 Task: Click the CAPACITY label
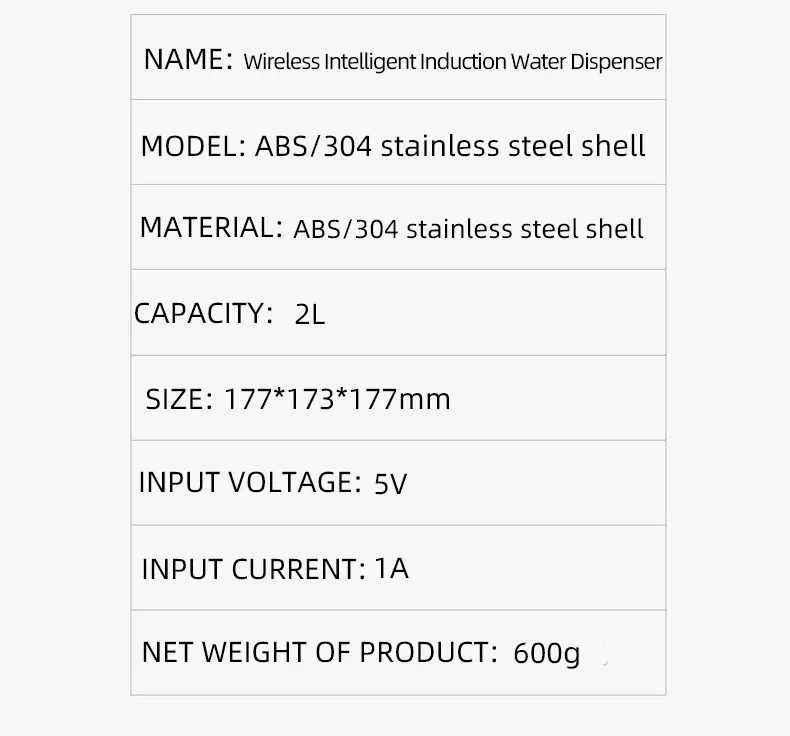pos(203,313)
